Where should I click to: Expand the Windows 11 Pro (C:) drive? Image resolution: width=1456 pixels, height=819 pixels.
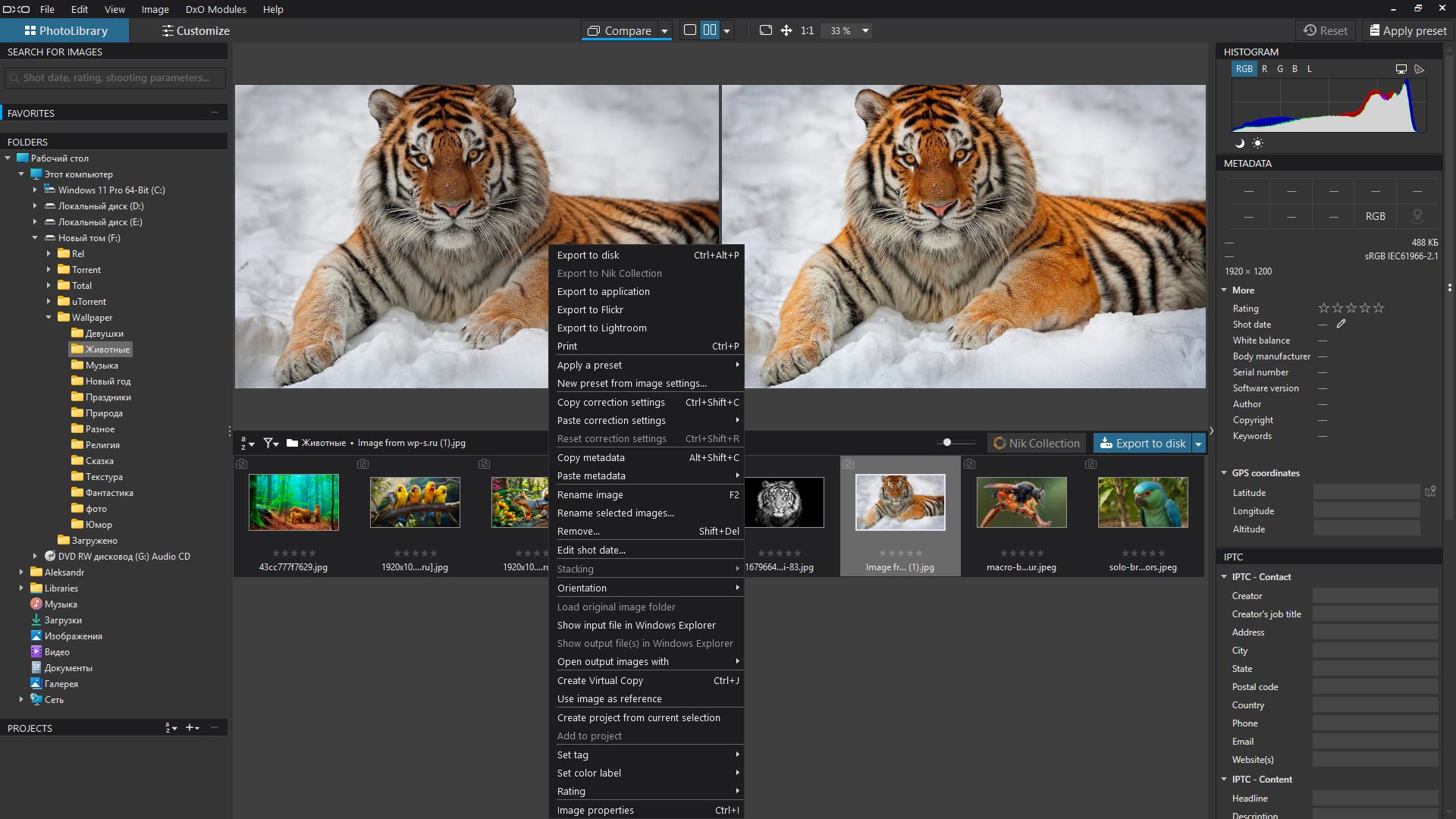(x=35, y=190)
